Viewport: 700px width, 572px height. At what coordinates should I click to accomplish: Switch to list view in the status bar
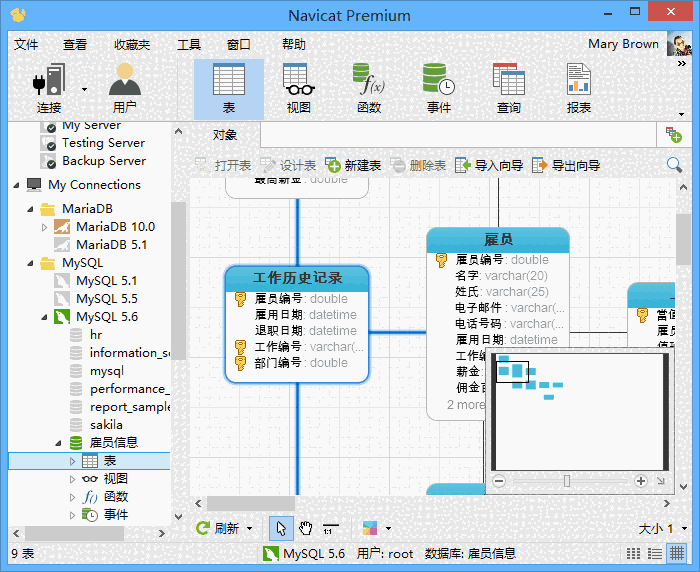[x=654, y=554]
